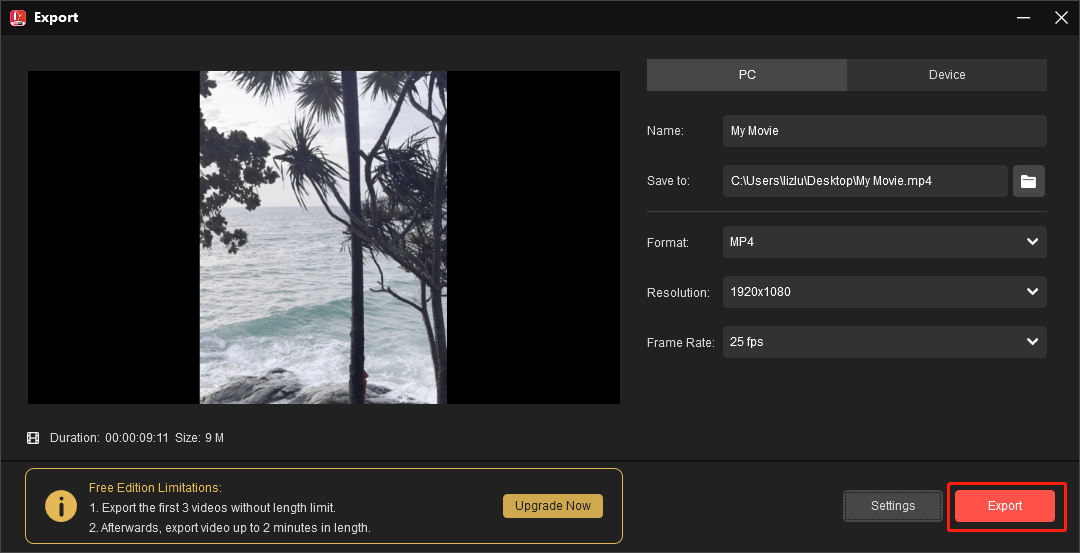Click text about exporting first 3 videos

click(x=212, y=508)
